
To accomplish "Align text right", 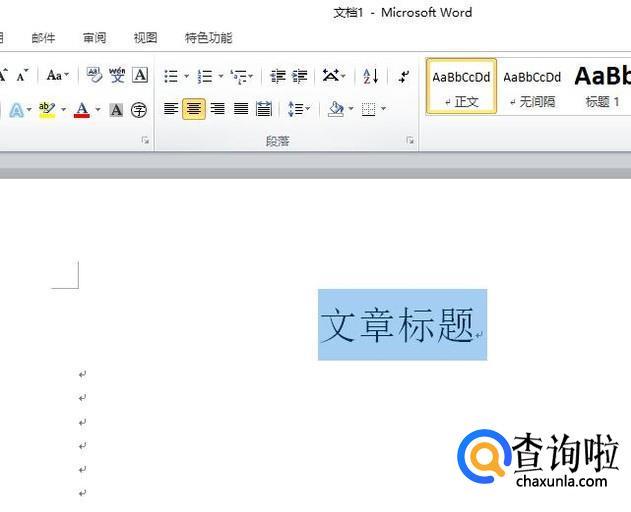I will click(x=218, y=109).
